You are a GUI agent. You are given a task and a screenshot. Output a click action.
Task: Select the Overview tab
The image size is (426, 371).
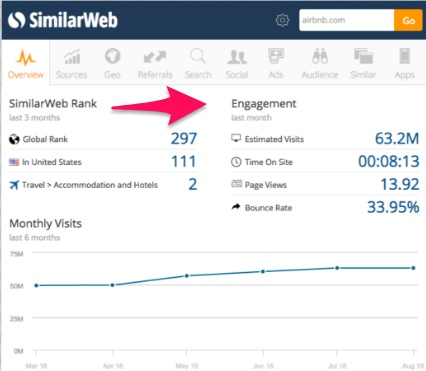coord(26,64)
